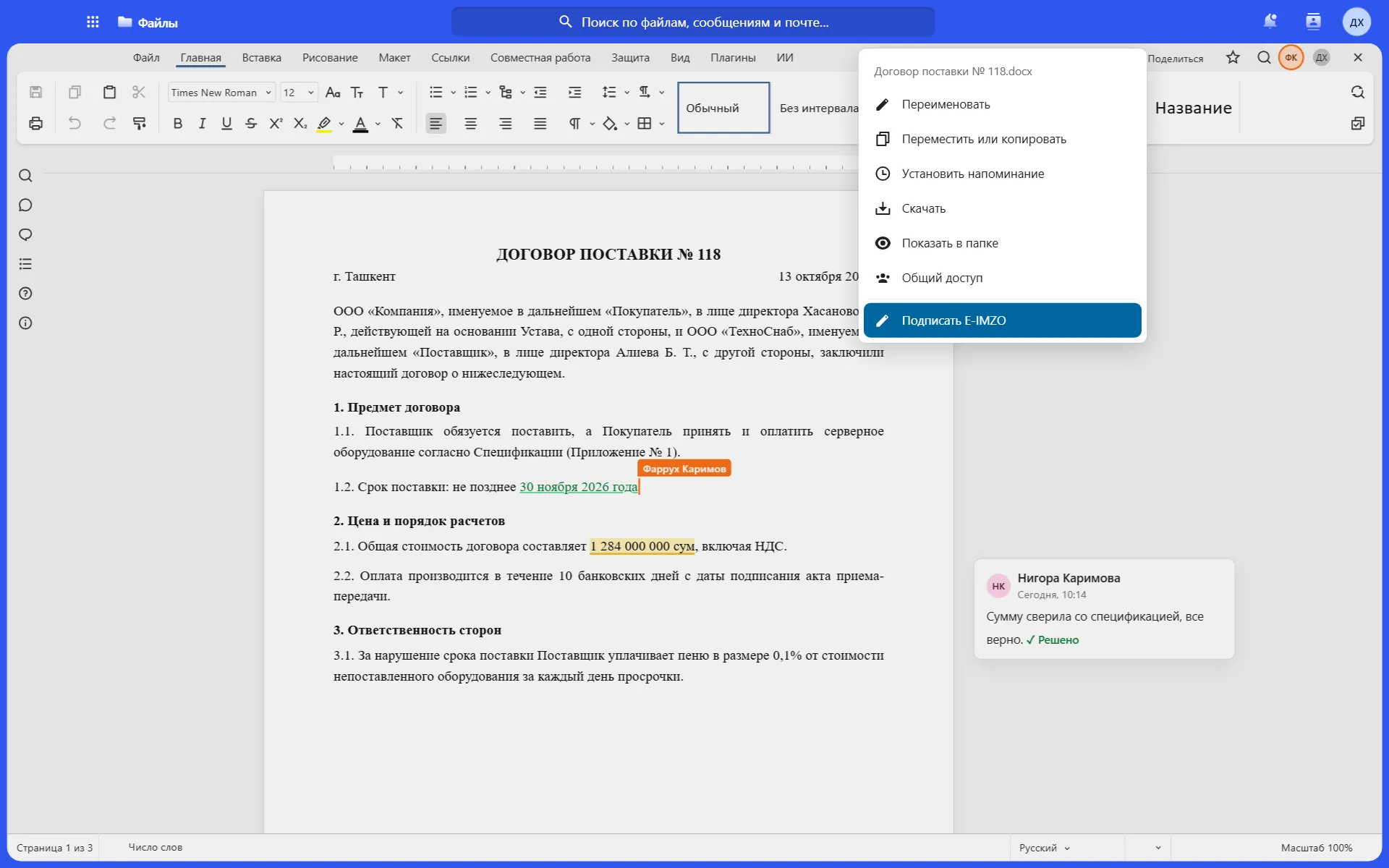The image size is (1389, 868).
Task: Click Число слов in status bar
Action: [155, 848]
